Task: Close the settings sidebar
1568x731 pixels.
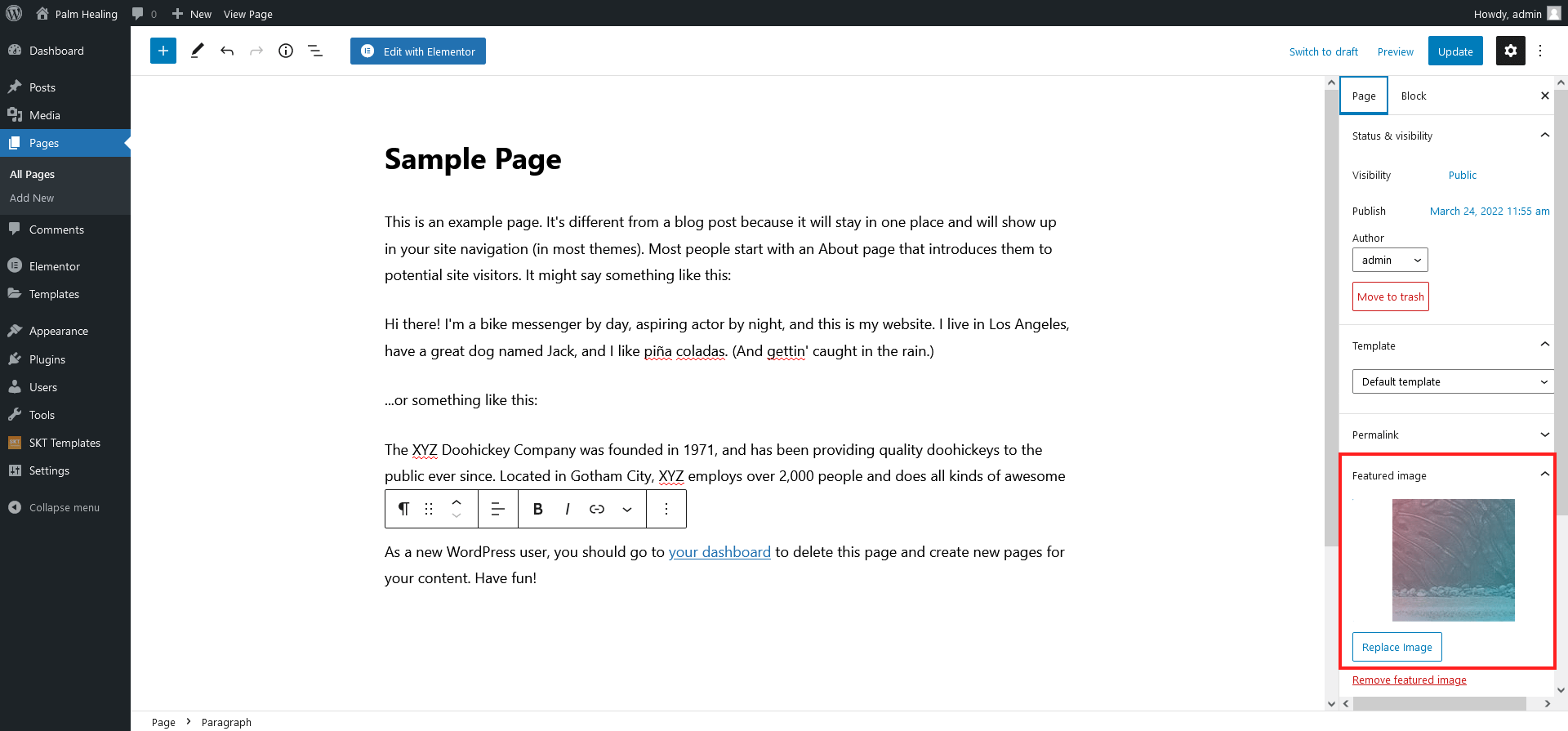Action: point(1544,96)
